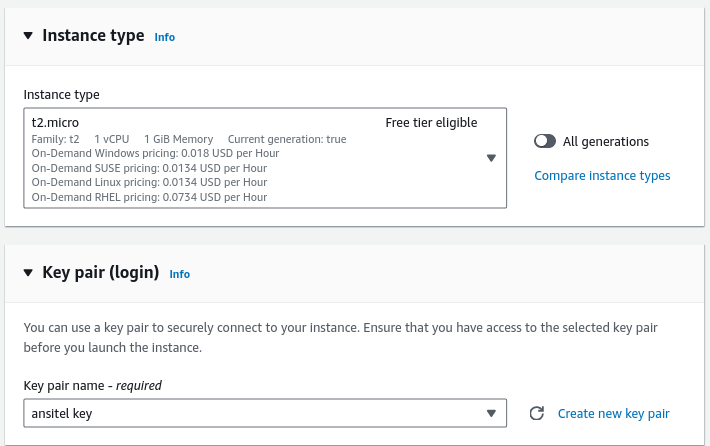Image resolution: width=710 pixels, height=446 pixels.
Task: Click the Free tier eligible label
Action: (x=431, y=123)
